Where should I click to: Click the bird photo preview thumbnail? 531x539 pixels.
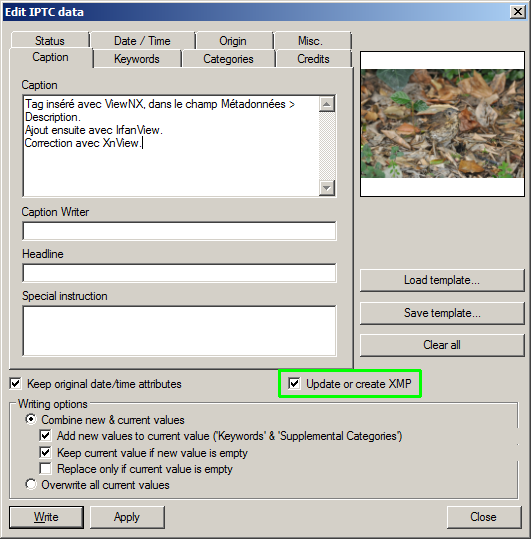tap(442, 124)
